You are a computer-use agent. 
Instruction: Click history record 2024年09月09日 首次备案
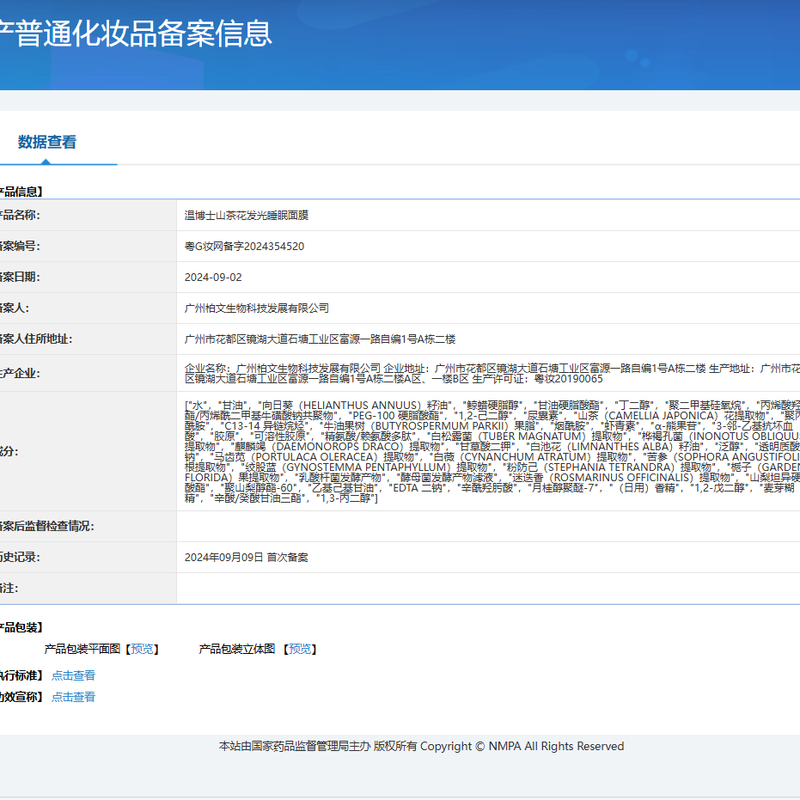pyautogui.click(x=246, y=557)
